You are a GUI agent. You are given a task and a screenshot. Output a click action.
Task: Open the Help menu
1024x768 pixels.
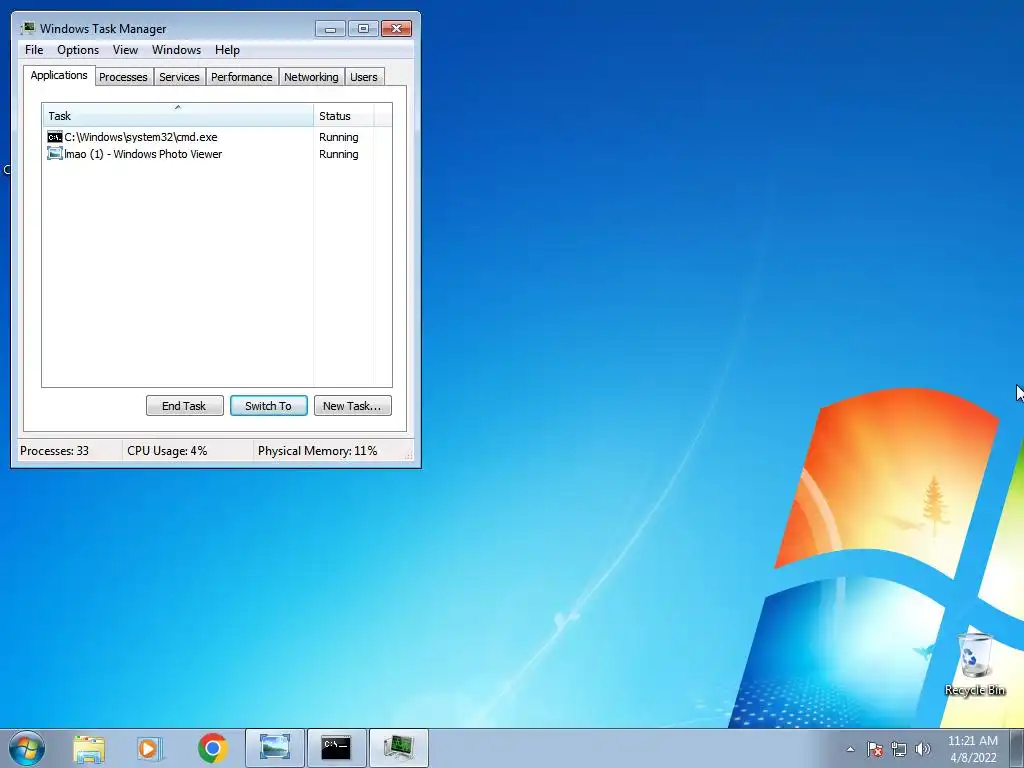click(x=227, y=50)
